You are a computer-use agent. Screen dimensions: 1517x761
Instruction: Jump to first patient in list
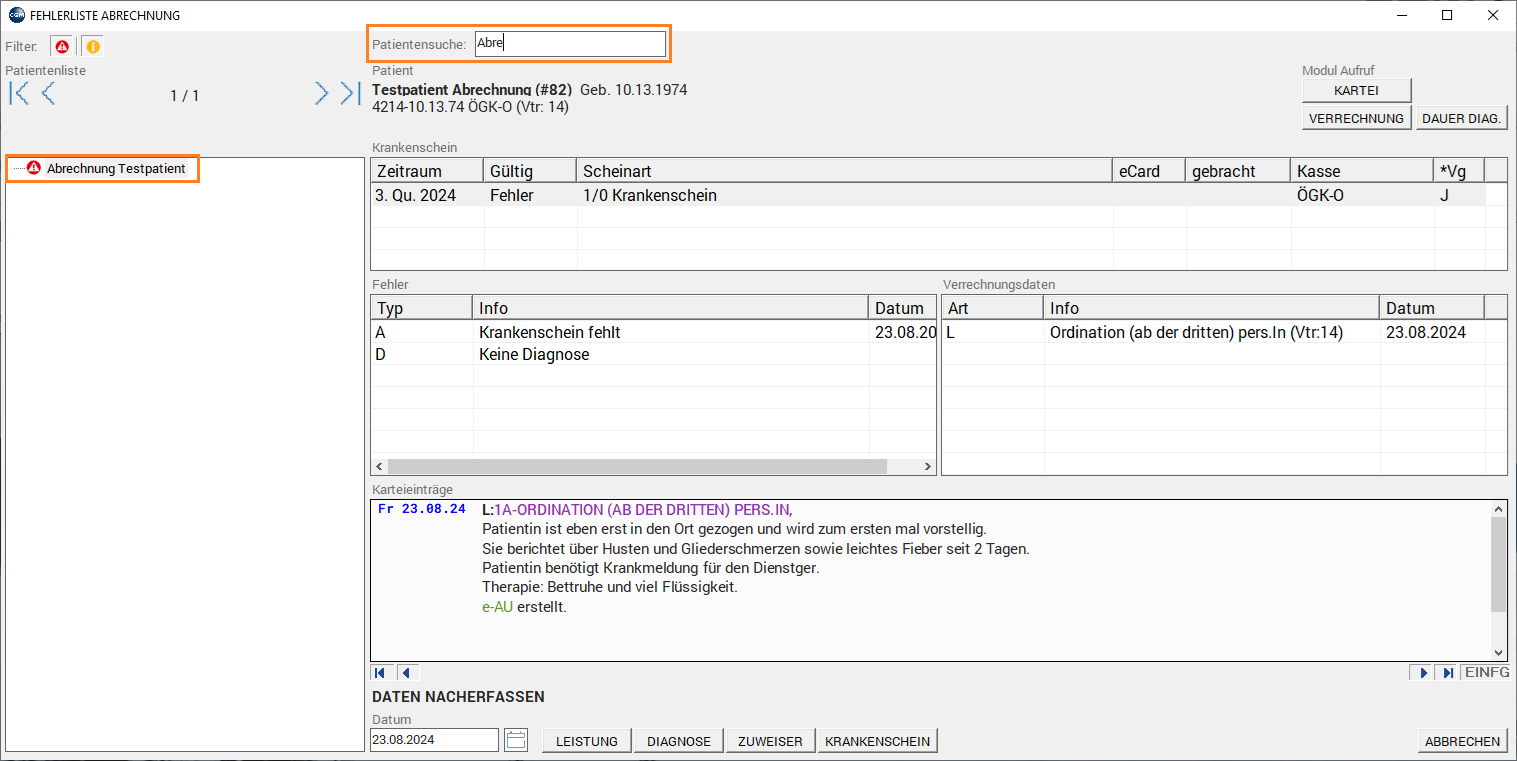pyautogui.click(x=19, y=94)
